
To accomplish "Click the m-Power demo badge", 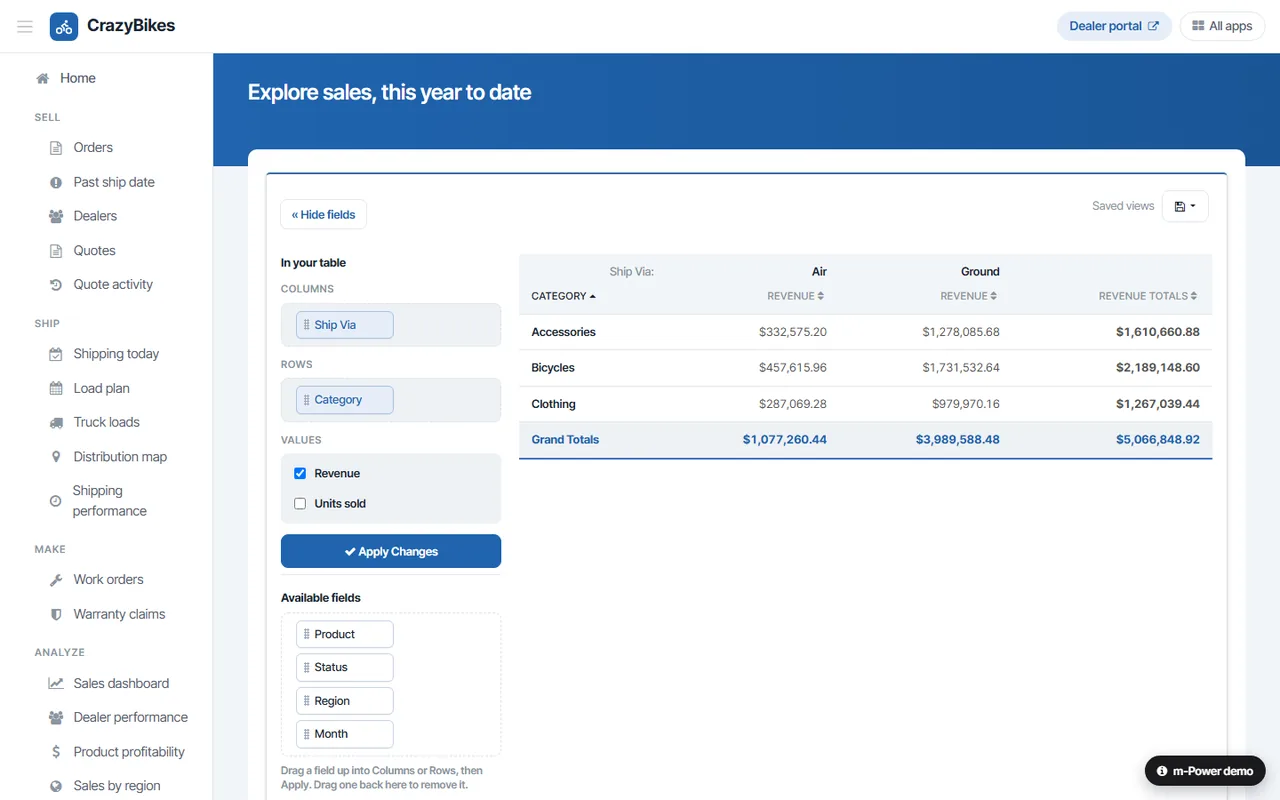I will pos(1205,771).
